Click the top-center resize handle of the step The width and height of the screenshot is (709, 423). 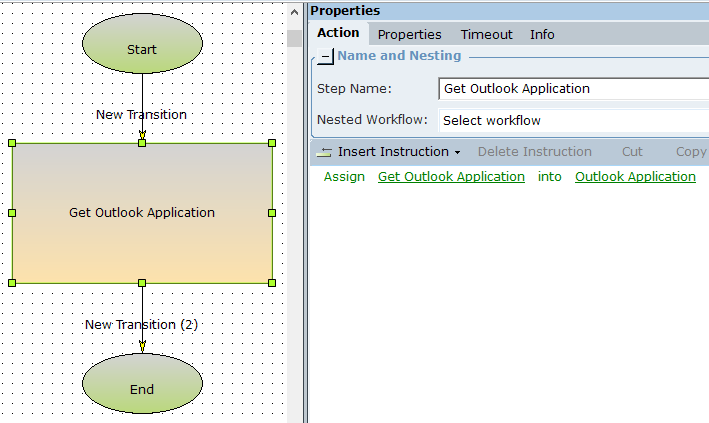pos(142,143)
